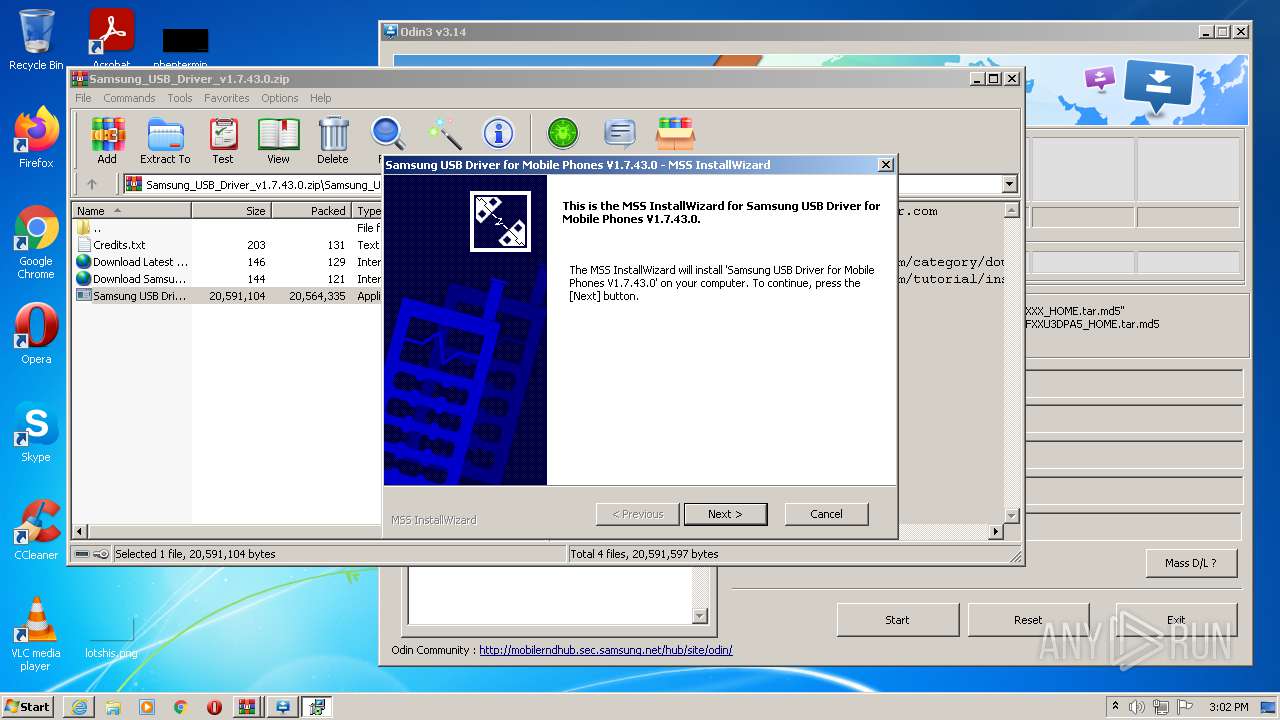
Task: Click the Delete trash can icon
Action: tap(333, 140)
